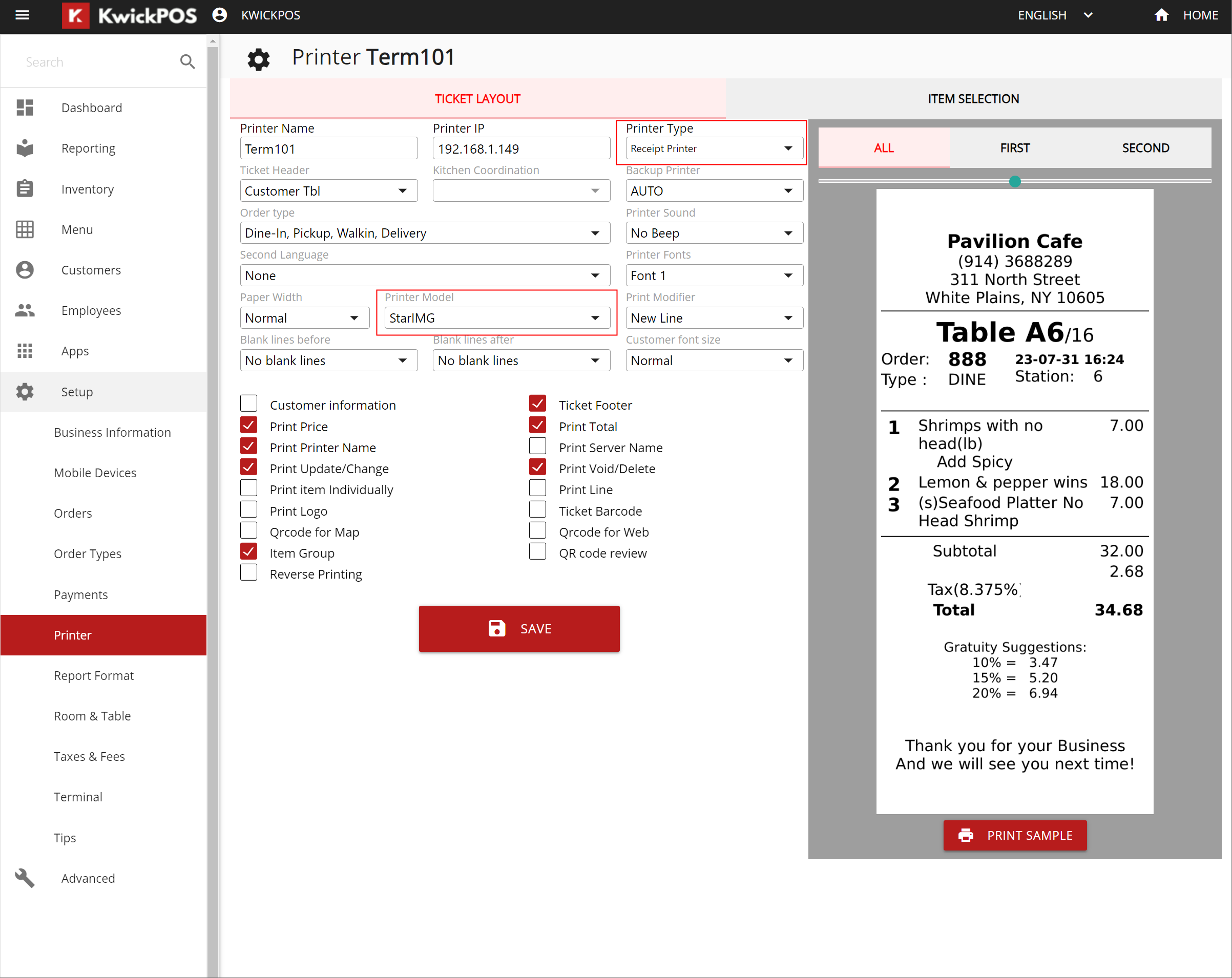Click the Inventory clipboard icon
Viewport: 1232px width, 978px height.
(25, 188)
